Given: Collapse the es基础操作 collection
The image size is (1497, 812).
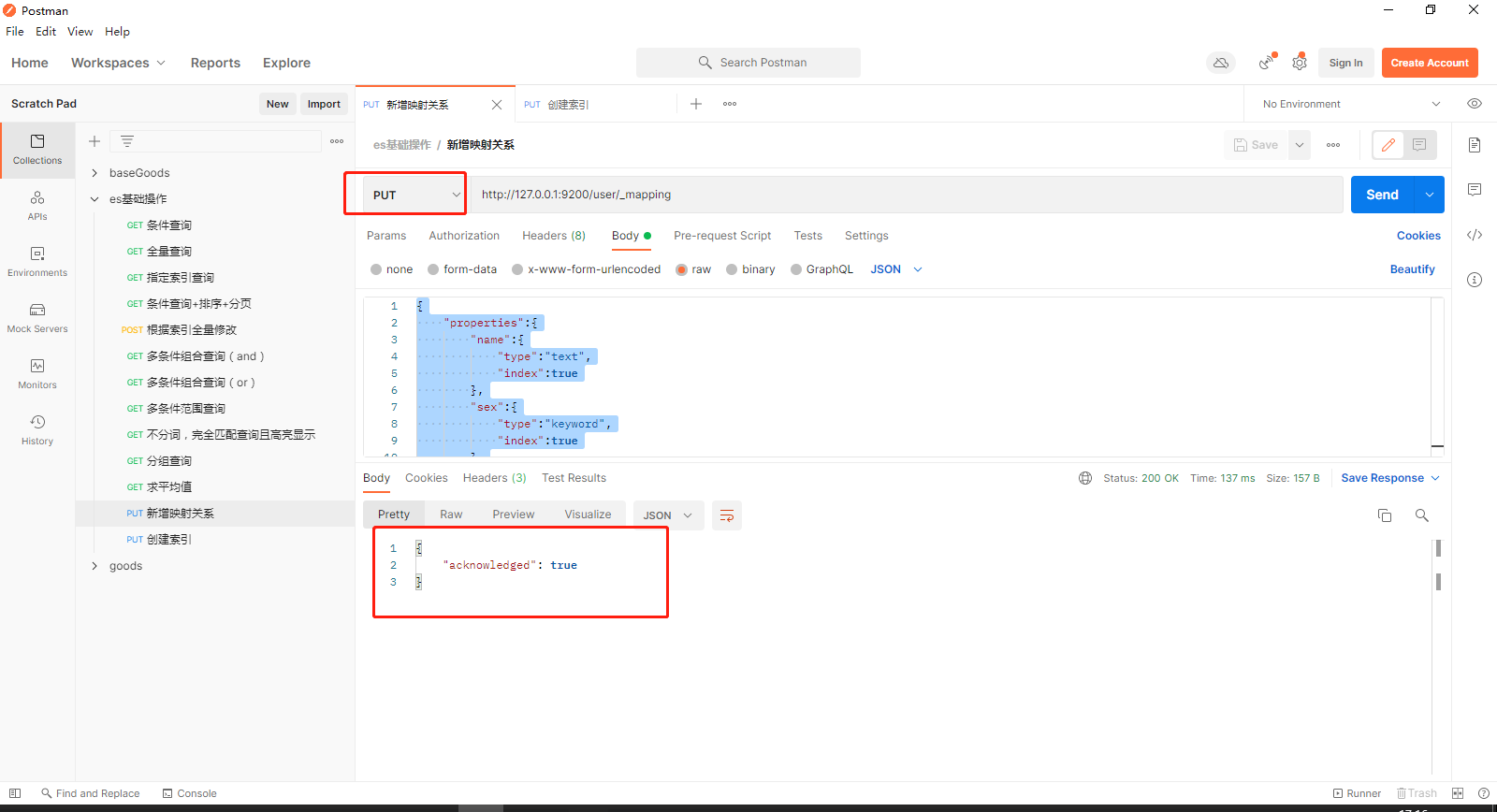Looking at the screenshot, I should click(94, 199).
